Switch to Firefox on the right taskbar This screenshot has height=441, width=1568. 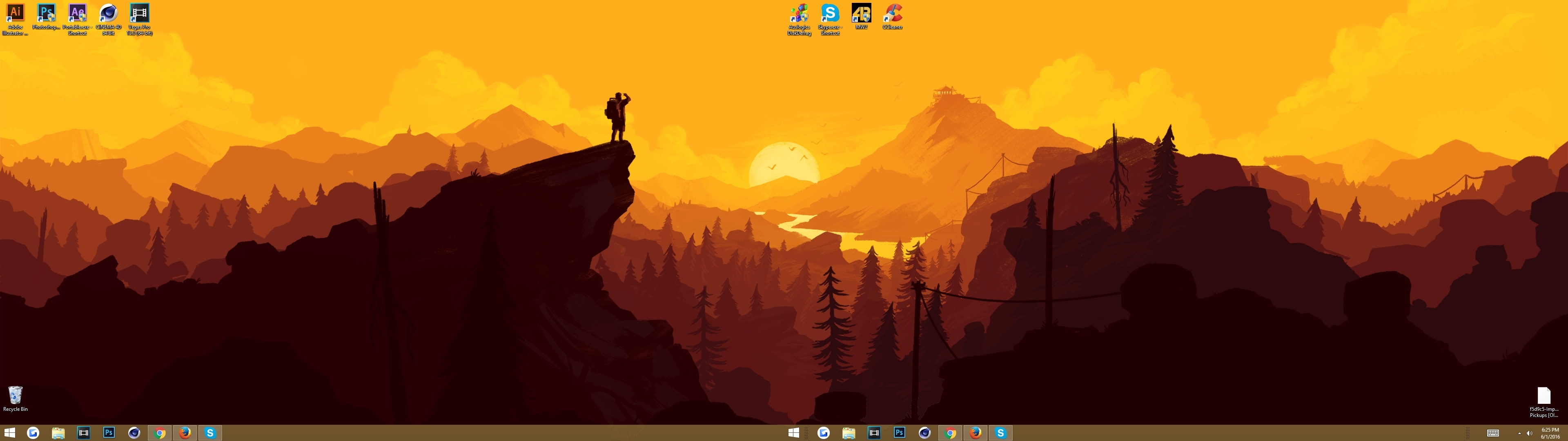click(x=976, y=432)
